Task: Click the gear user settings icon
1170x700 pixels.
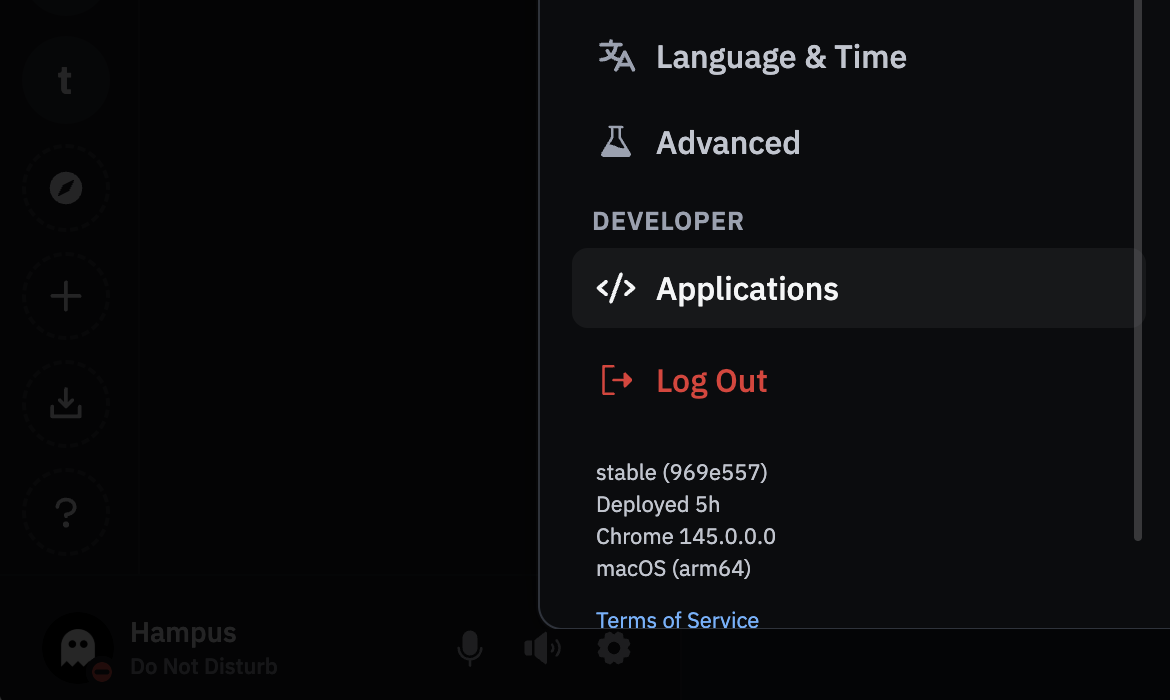Action: pos(613,649)
